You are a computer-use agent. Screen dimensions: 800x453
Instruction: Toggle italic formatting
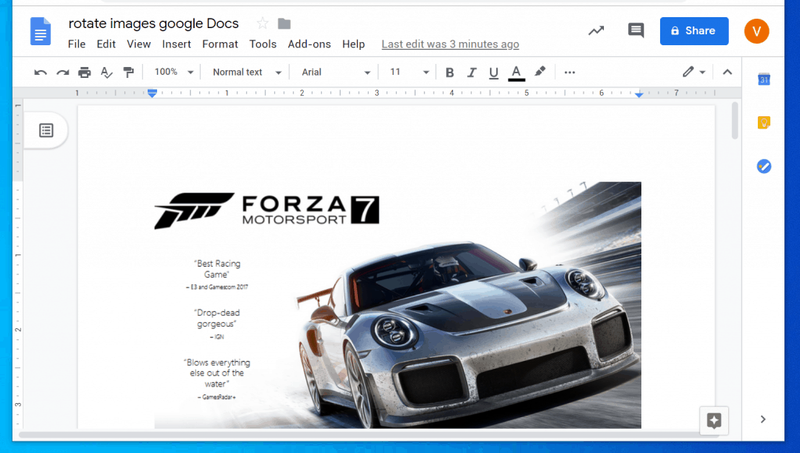471,72
